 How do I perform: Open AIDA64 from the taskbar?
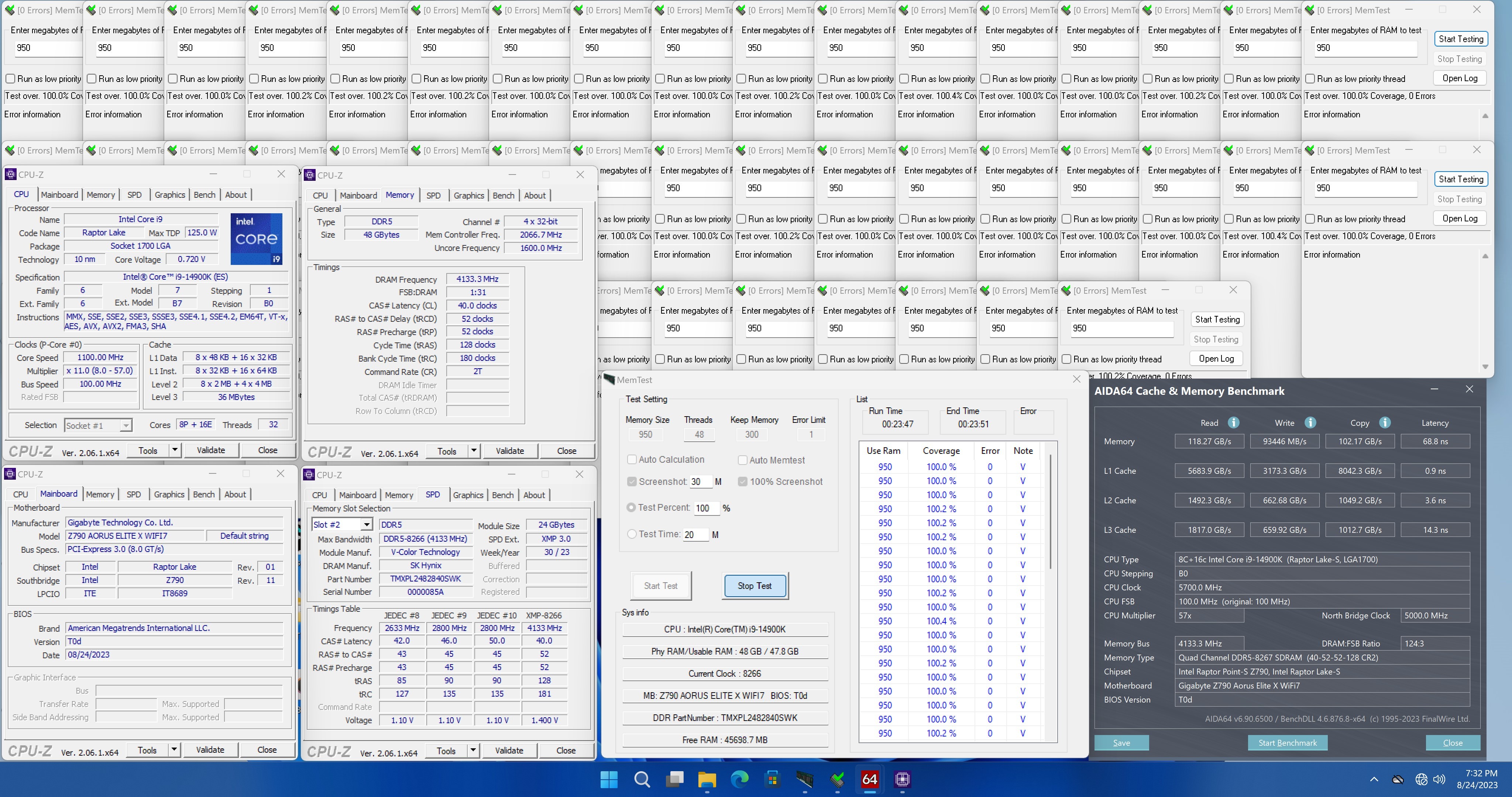point(869,779)
